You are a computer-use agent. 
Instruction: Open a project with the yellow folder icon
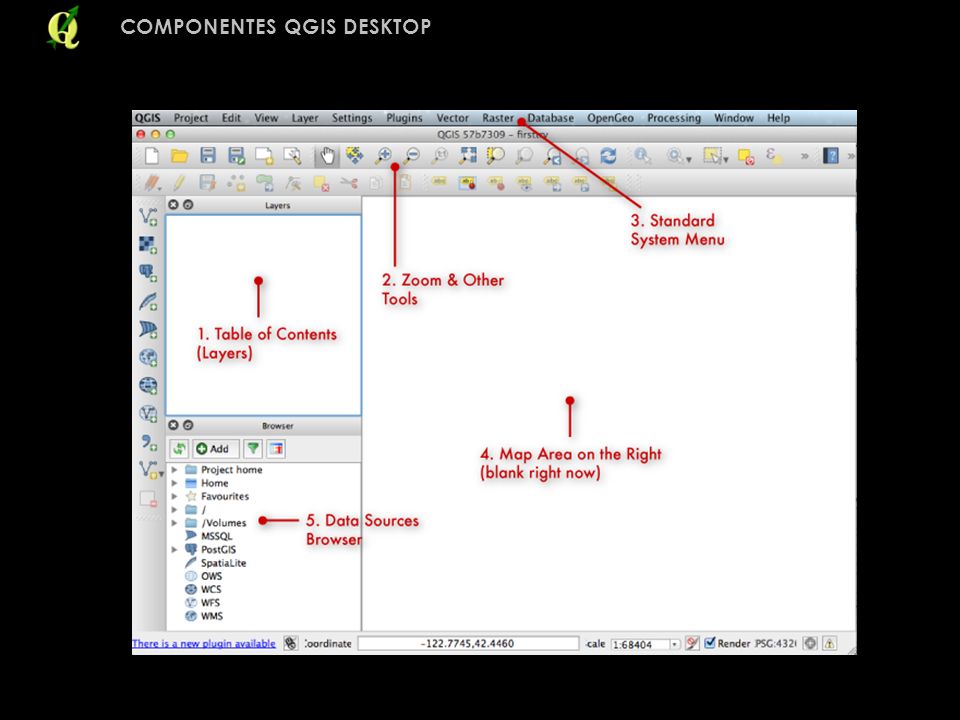179,156
